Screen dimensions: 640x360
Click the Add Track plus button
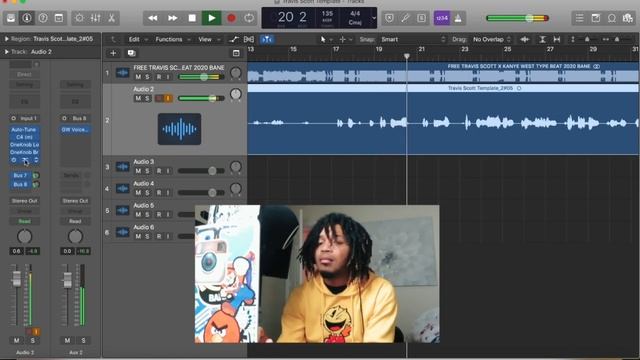pos(113,53)
